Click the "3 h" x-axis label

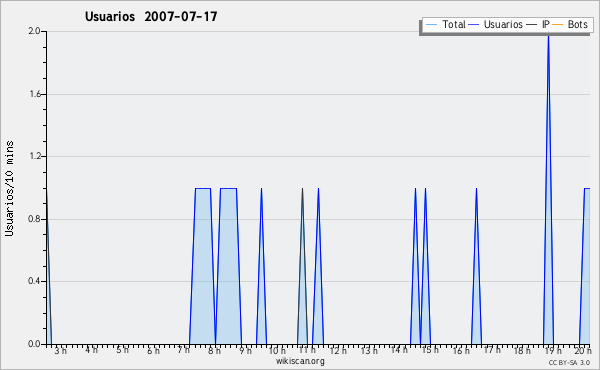point(60,350)
